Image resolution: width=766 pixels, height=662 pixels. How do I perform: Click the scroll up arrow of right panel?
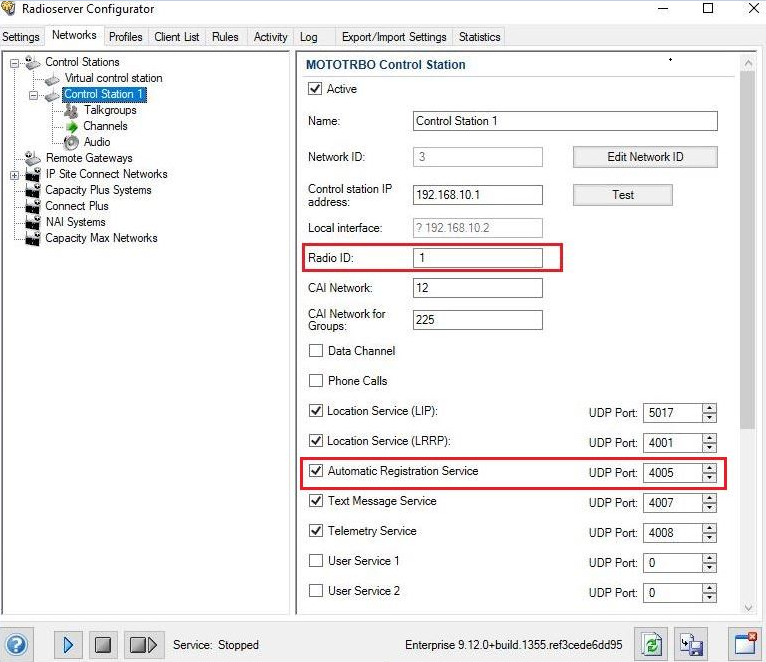(x=747, y=63)
